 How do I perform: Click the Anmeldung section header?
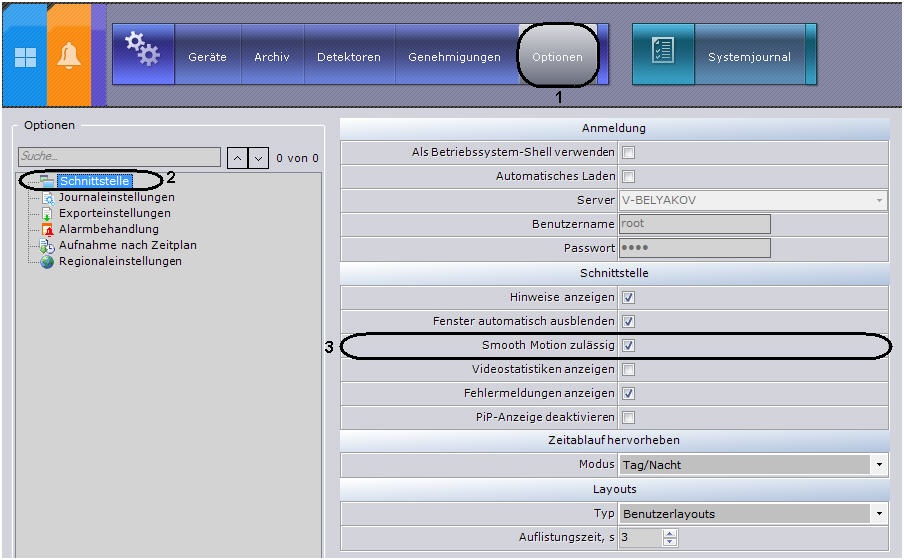[614, 128]
